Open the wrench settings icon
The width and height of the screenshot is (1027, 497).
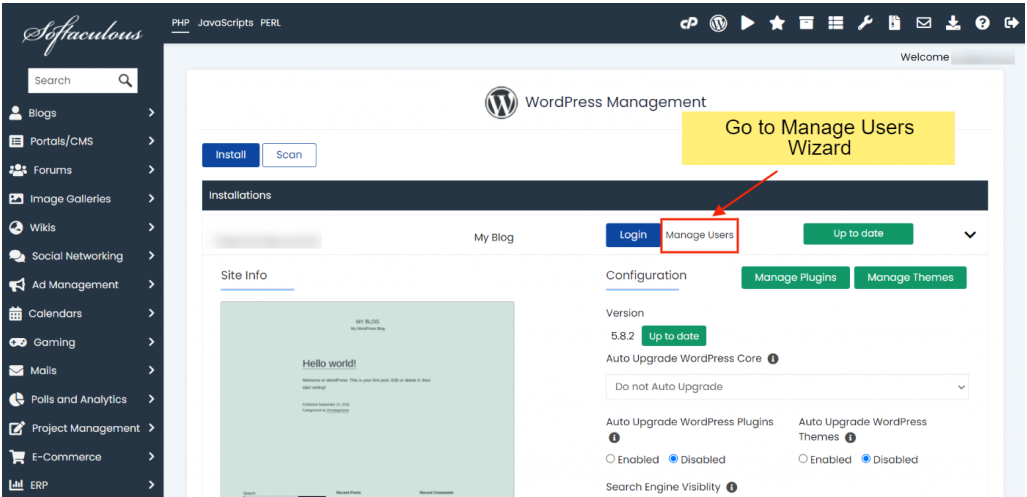[865, 24]
